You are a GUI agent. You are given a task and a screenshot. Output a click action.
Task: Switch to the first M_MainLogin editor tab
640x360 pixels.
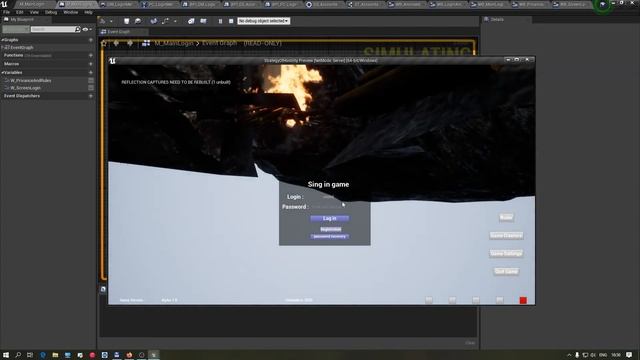[x=33, y=4]
